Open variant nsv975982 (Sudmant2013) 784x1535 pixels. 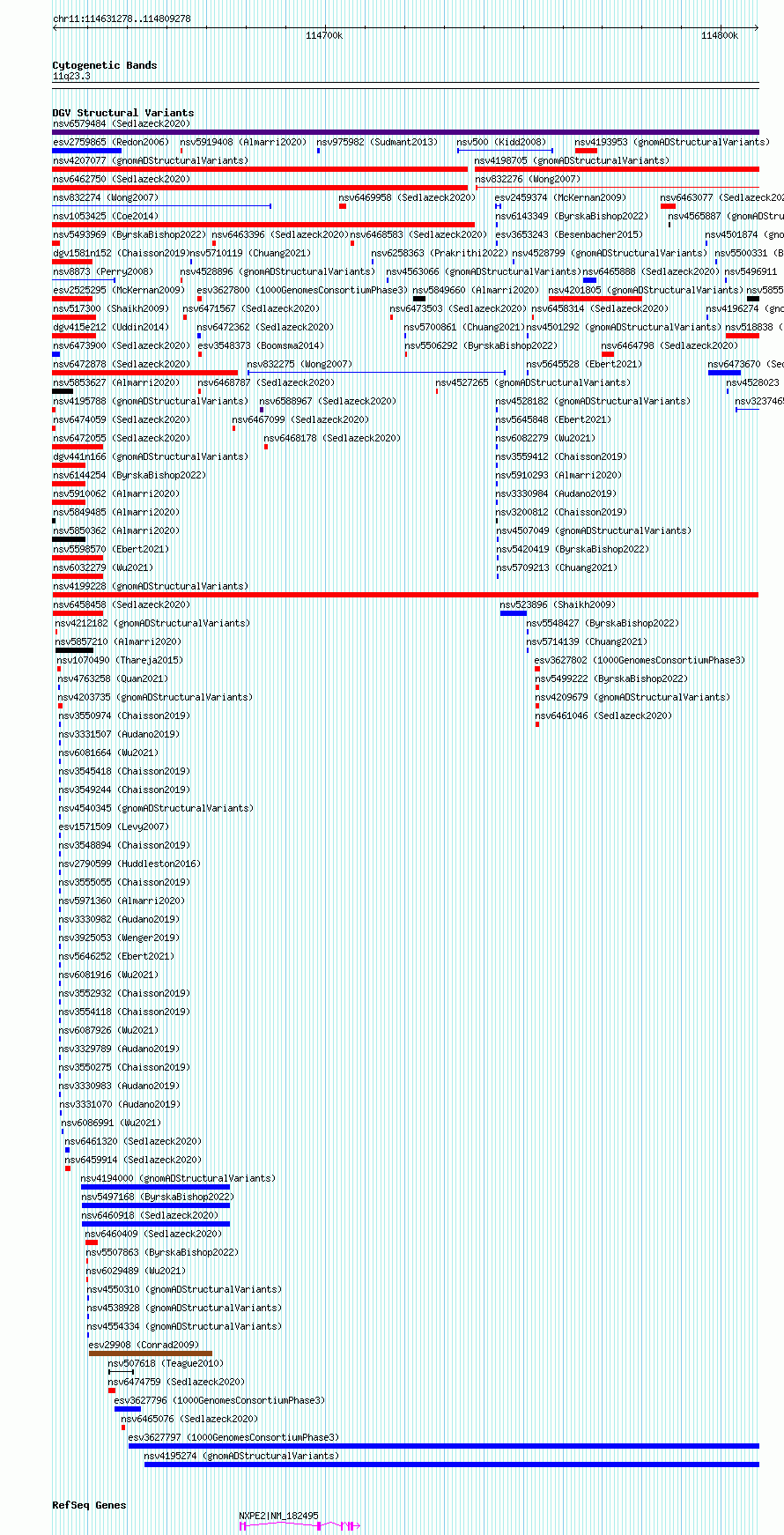pyautogui.click(x=376, y=142)
